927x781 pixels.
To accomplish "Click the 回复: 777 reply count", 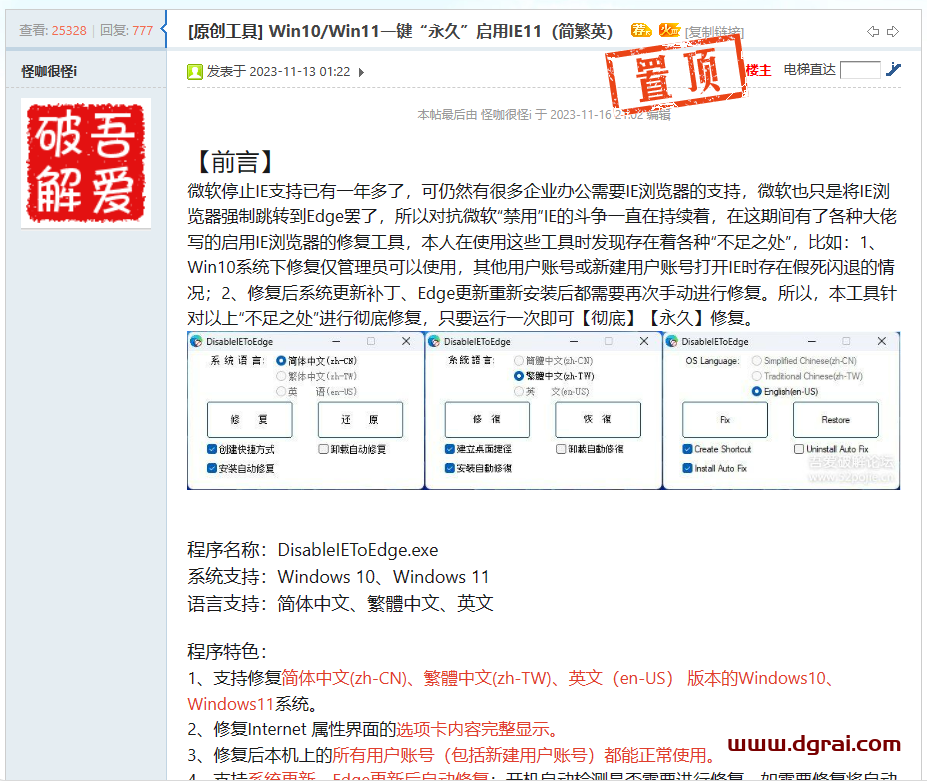I will 127,30.
